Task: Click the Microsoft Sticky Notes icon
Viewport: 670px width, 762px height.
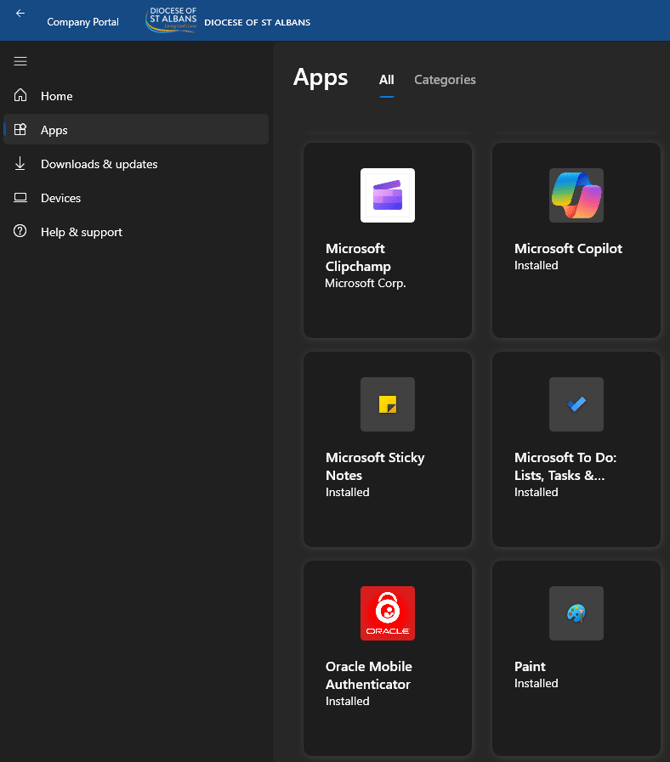Action: 387,404
